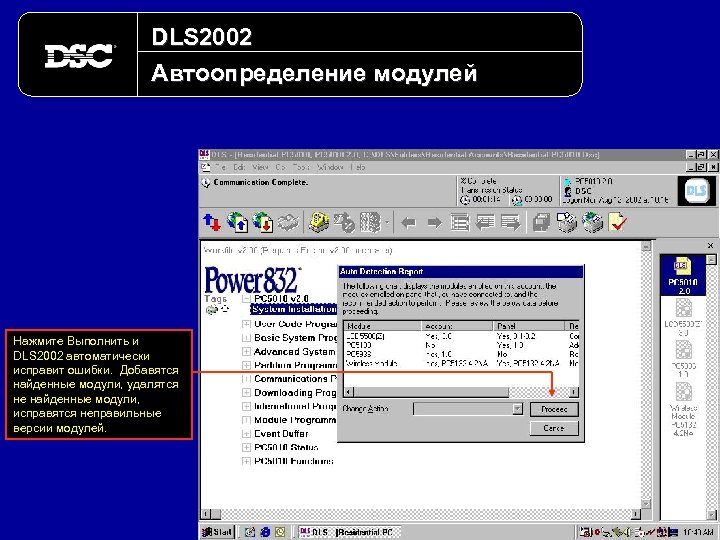The width and height of the screenshot is (720, 540).
Task: Click the Panel column header
Action: coord(529,326)
